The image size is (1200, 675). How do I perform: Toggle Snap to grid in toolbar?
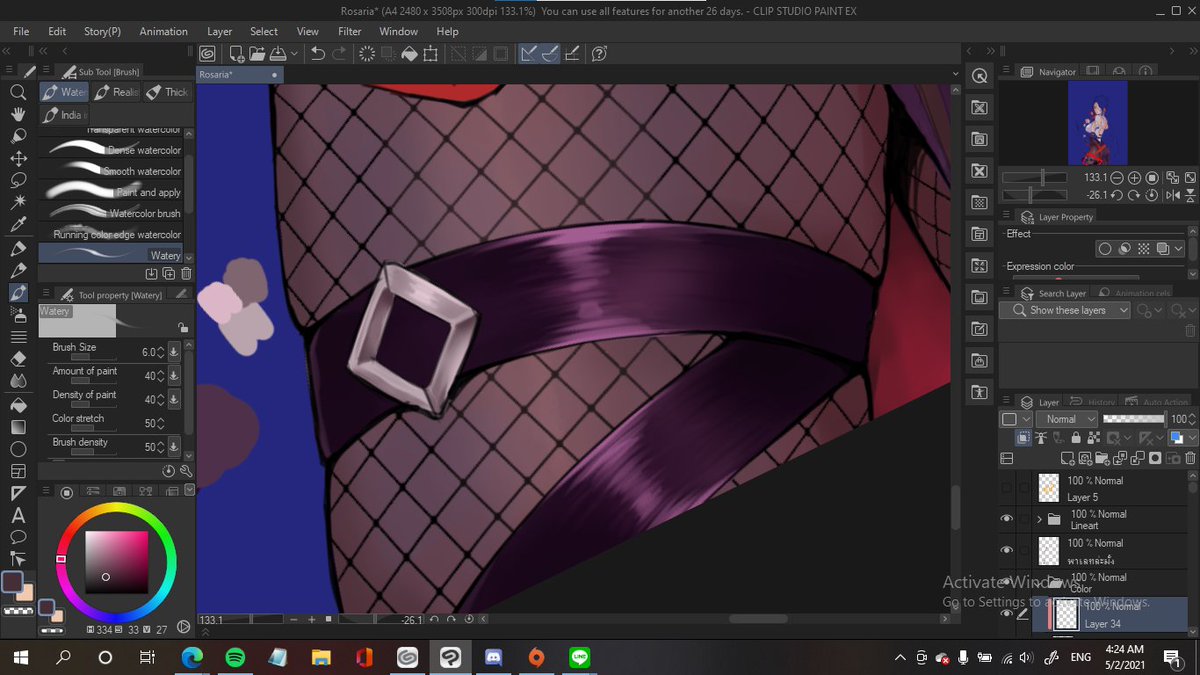(x=570, y=54)
